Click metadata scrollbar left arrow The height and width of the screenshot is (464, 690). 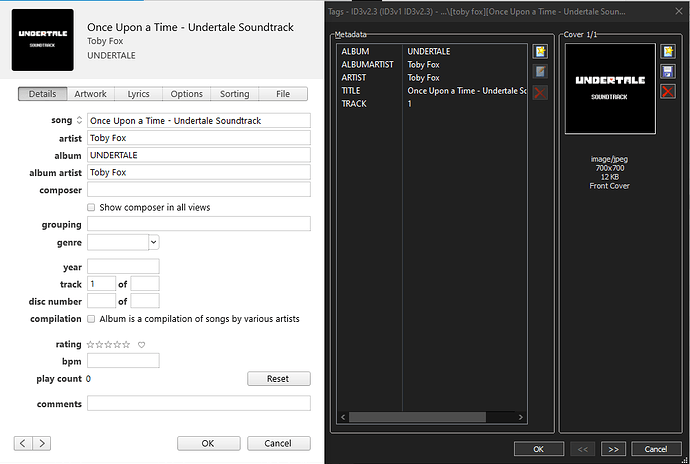(x=343, y=417)
